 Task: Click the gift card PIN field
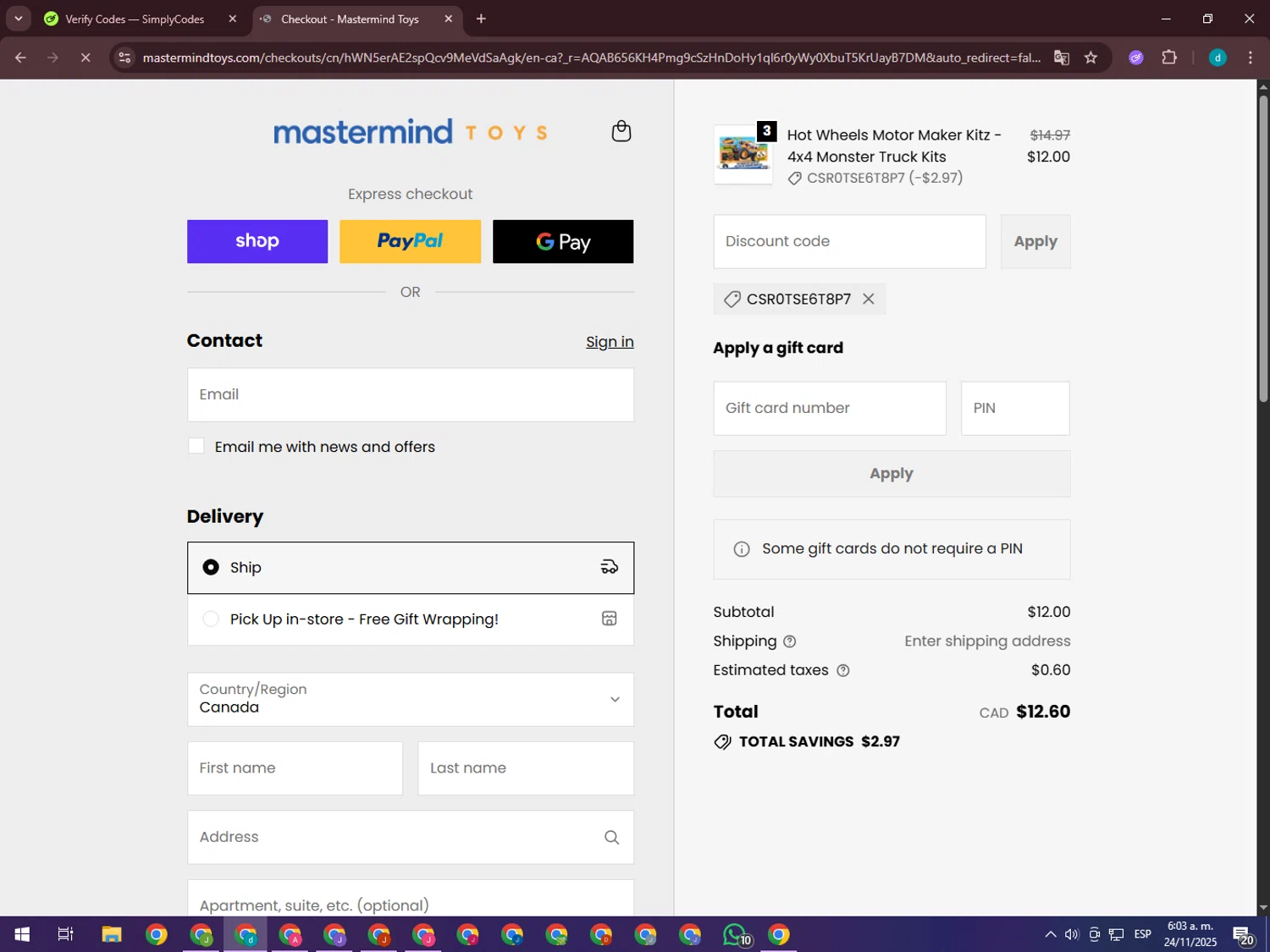pyautogui.click(x=1015, y=408)
